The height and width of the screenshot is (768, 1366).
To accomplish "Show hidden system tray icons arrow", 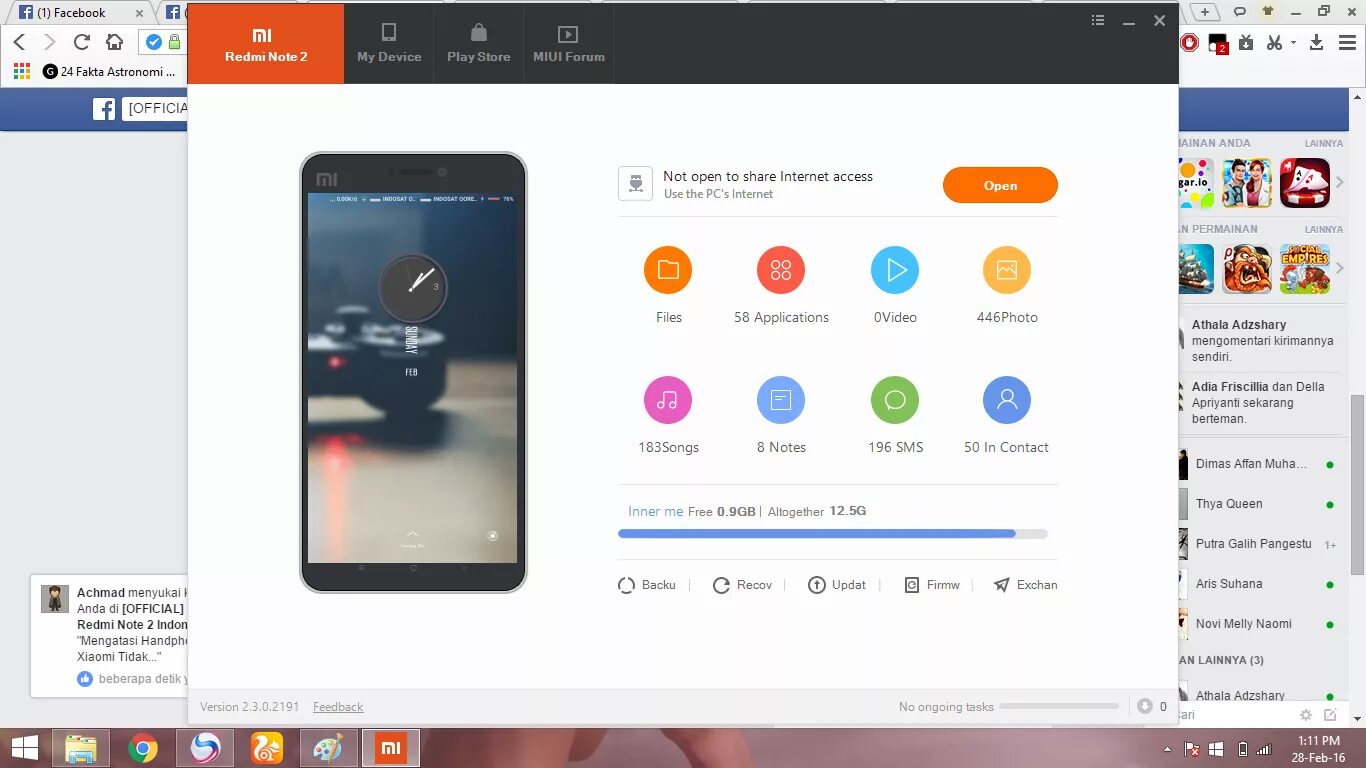I will tap(1167, 749).
